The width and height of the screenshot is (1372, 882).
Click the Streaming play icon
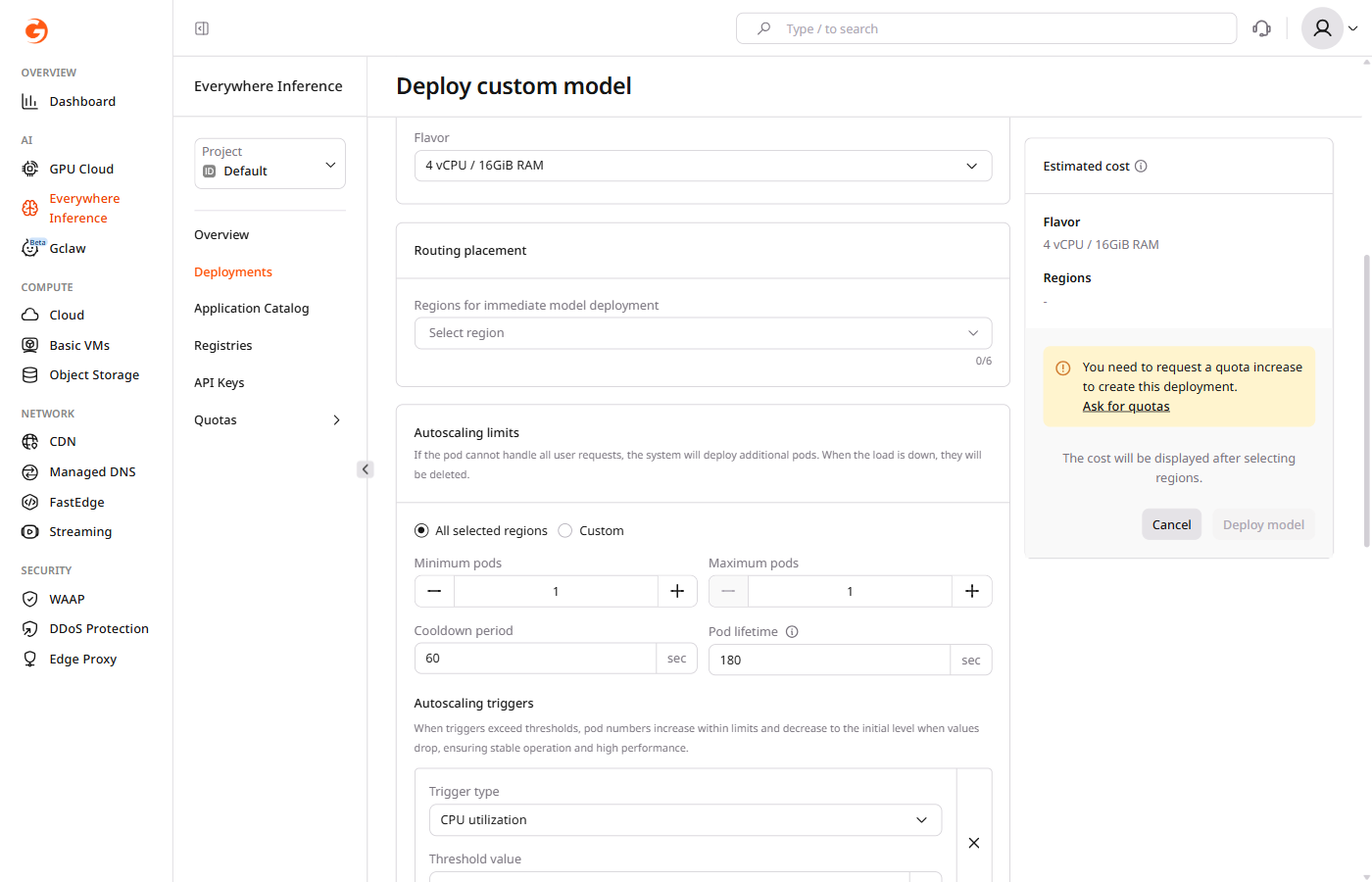point(30,531)
